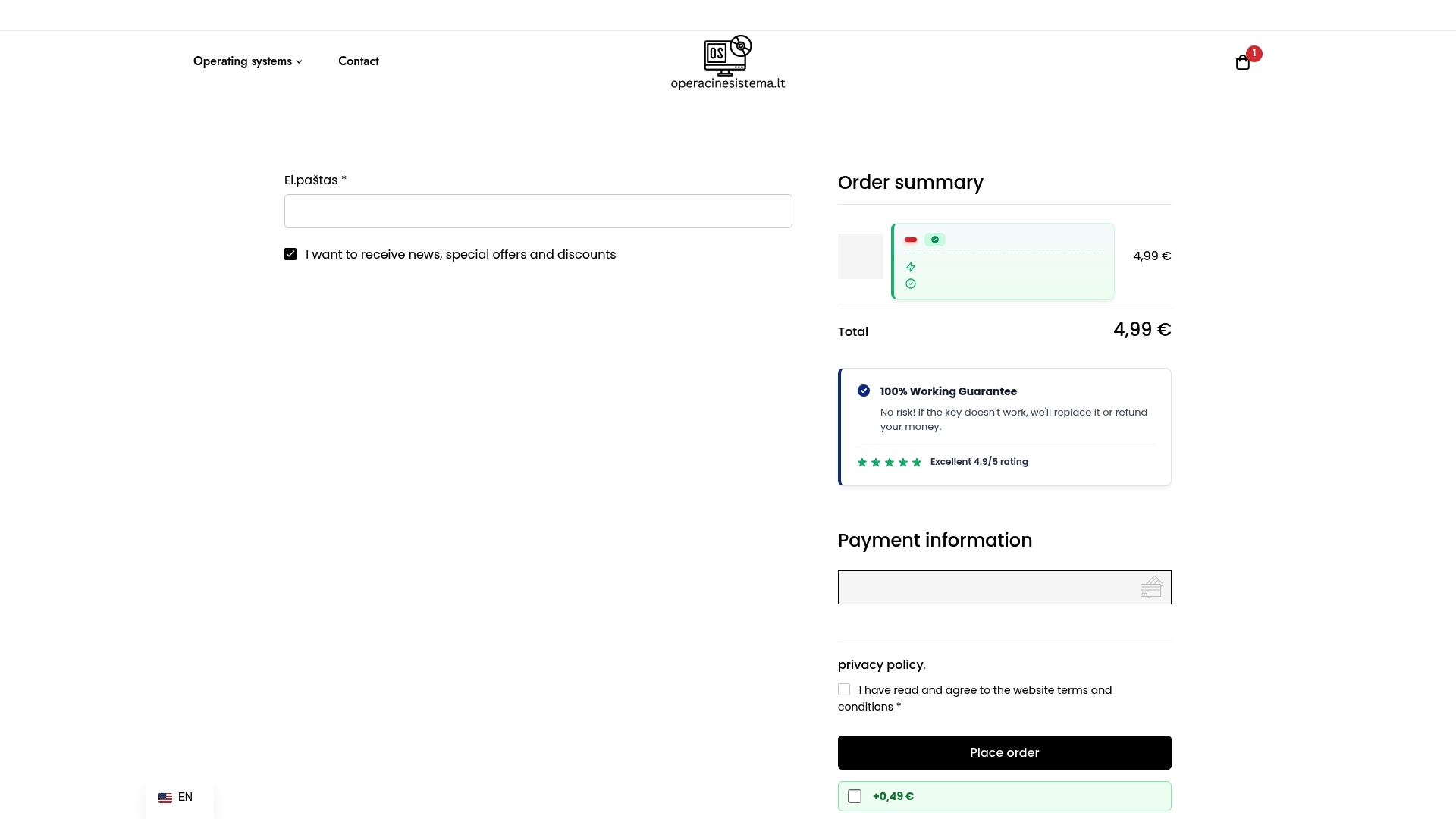Click the lightning bolt icon in order summary
Image resolution: width=1456 pixels, height=819 pixels.
pyautogui.click(x=911, y=267)
